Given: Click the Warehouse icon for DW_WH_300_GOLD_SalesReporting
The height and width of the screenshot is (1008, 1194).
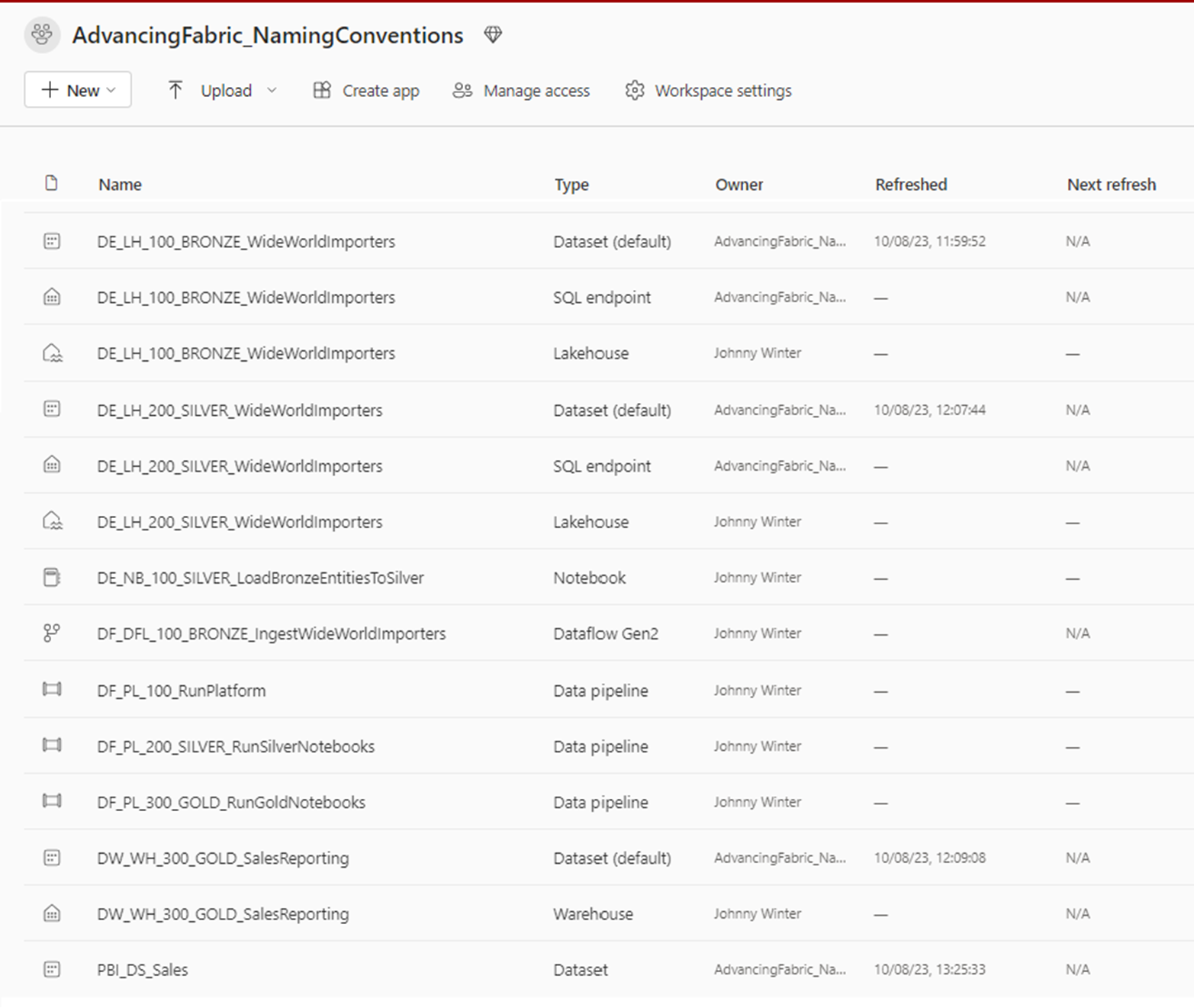Looking at the screenshot, I should (x=51, y=913).
